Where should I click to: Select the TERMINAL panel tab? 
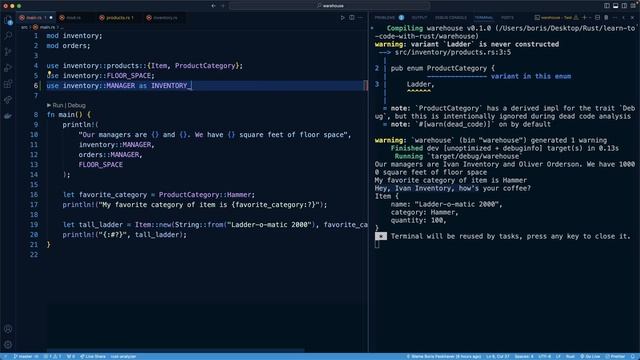pyautogui.click(x=484, y=18)
